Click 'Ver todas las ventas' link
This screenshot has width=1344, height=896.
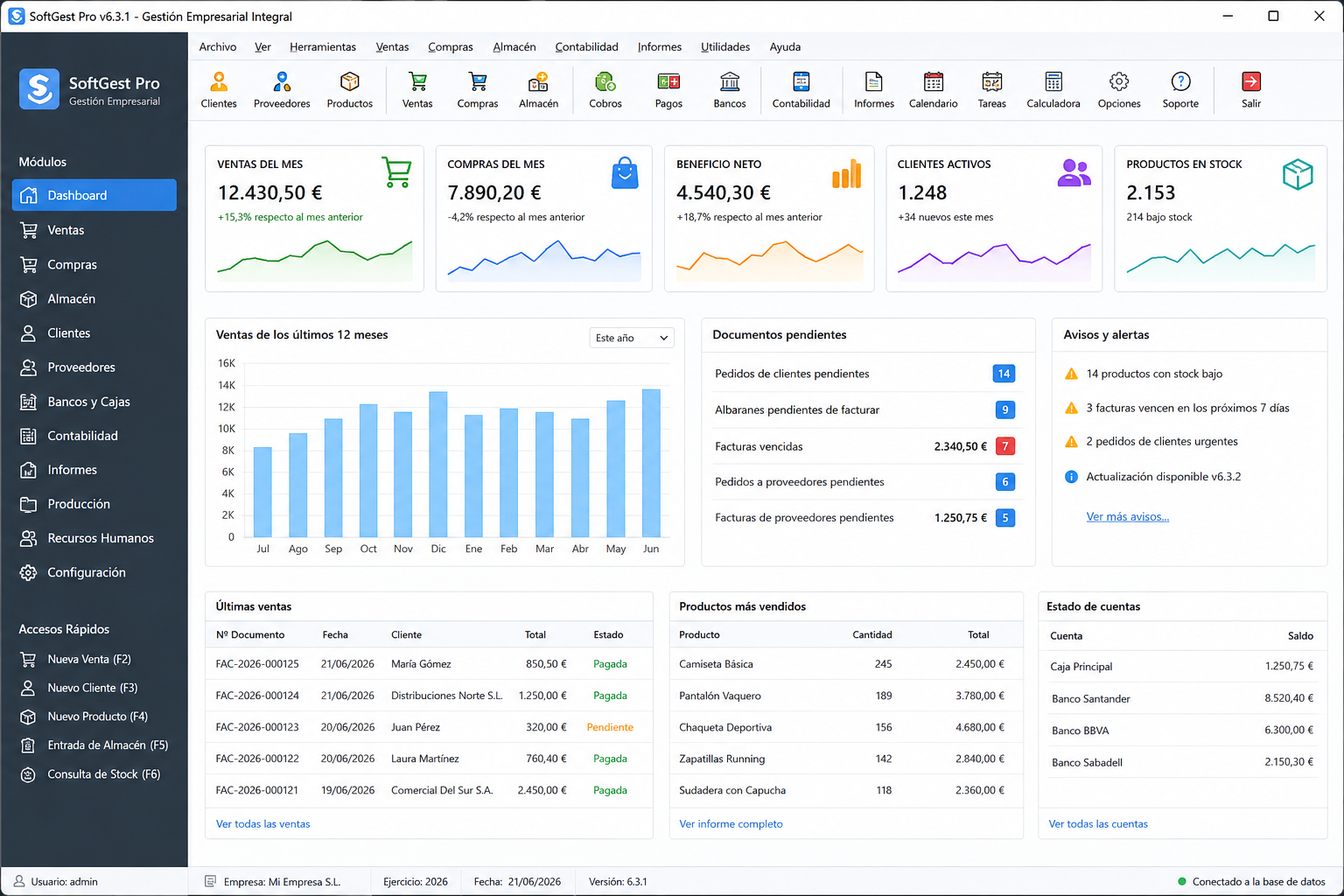(x=262, y=824)
